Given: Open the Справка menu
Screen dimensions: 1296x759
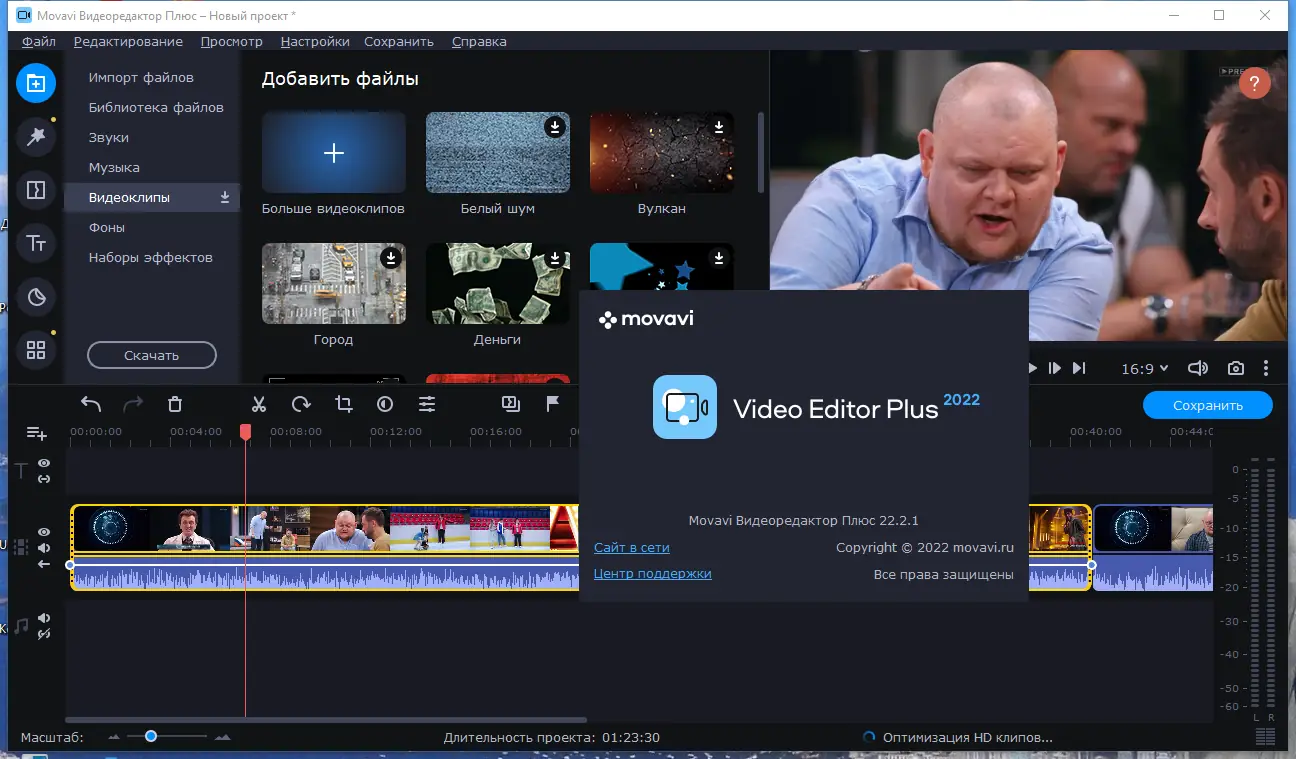Looking at the screenshot, I should click(479, 41).
